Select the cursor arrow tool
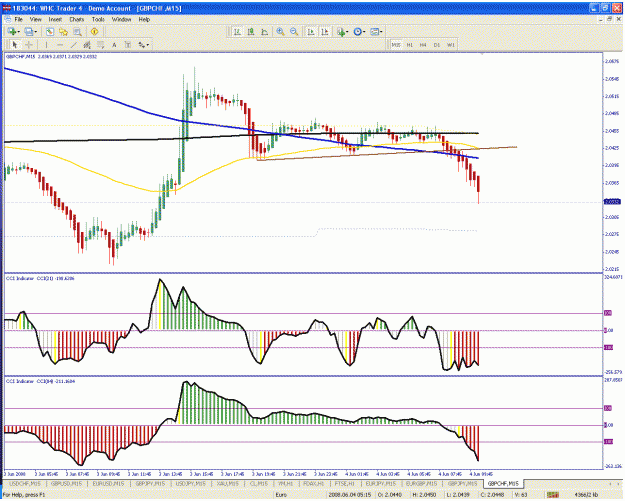 [x=15, y=45]
